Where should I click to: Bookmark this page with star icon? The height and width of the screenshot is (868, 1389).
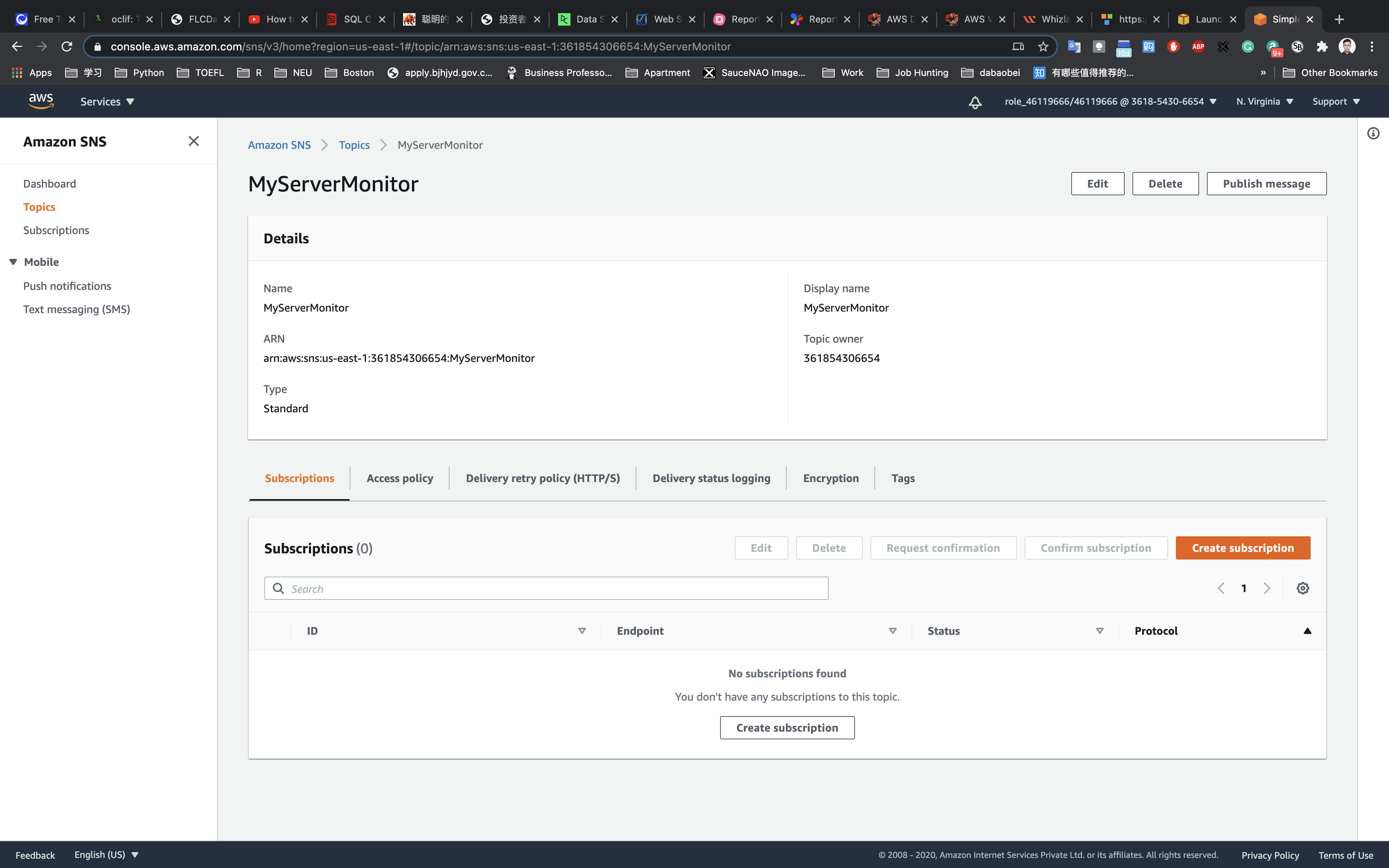(x=1043, y=46)
